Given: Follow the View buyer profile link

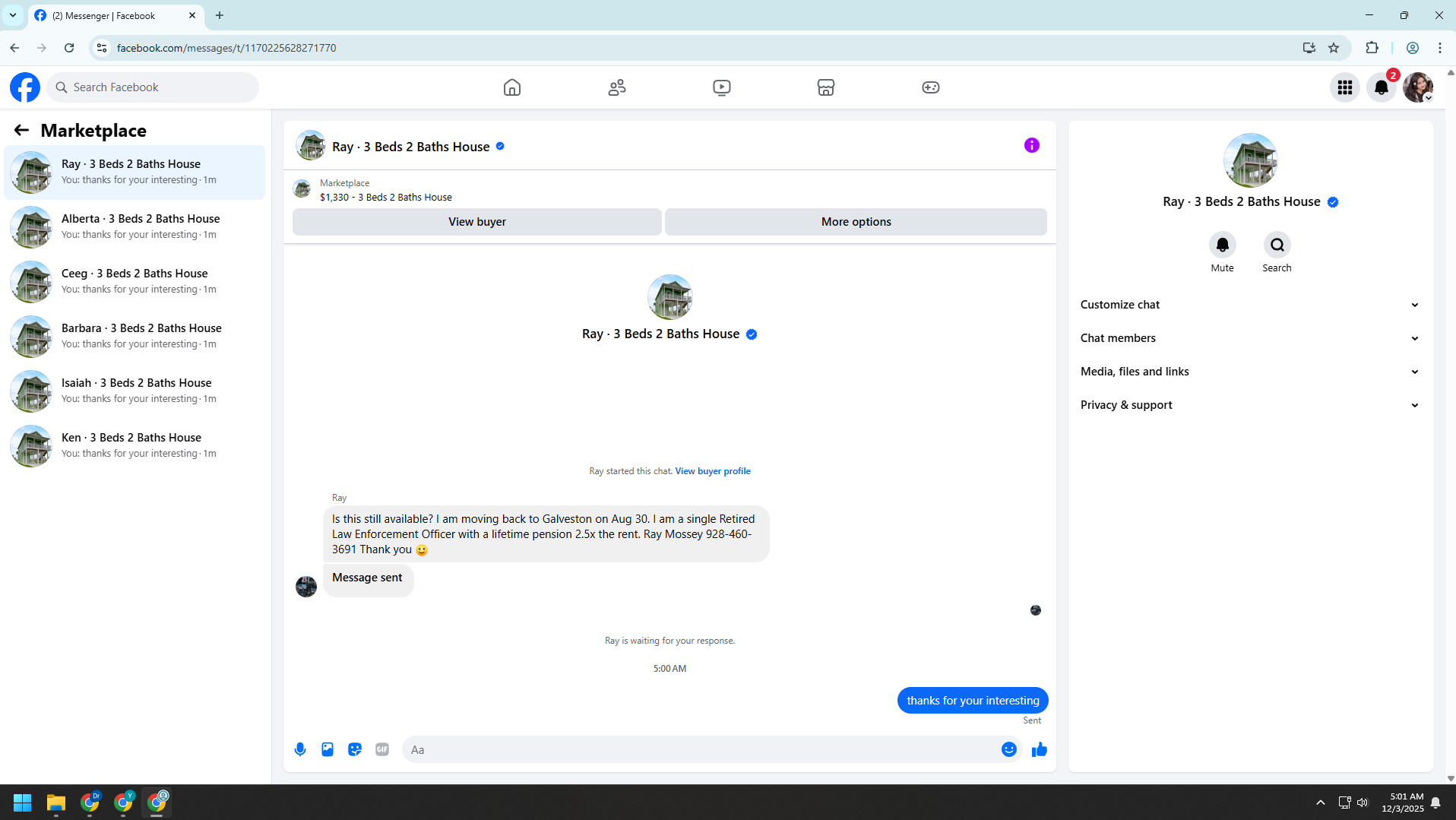Looking at the screenshot, I should 713,471.
